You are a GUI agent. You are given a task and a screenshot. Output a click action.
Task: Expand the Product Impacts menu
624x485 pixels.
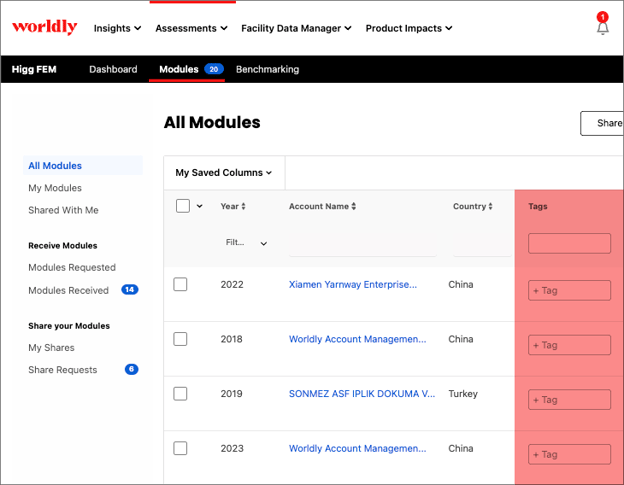(x=409, y=28)
